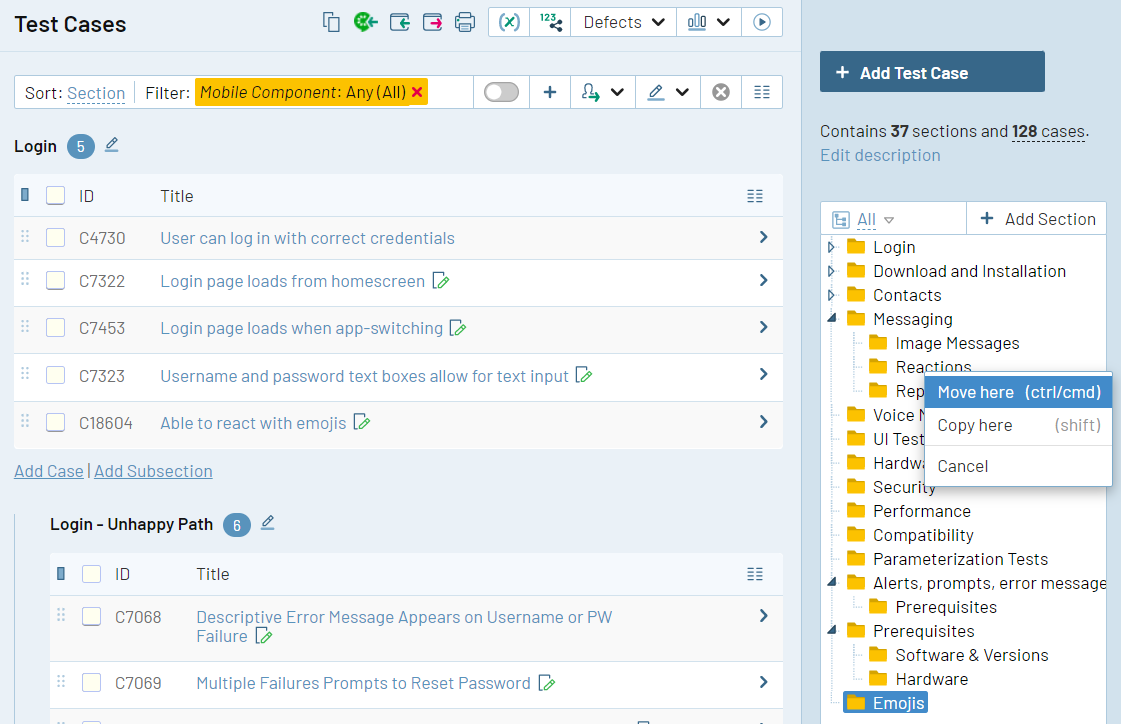
Task: Open columns icon in Login table header
Action: pyautogui.click(x=755, y=196)
